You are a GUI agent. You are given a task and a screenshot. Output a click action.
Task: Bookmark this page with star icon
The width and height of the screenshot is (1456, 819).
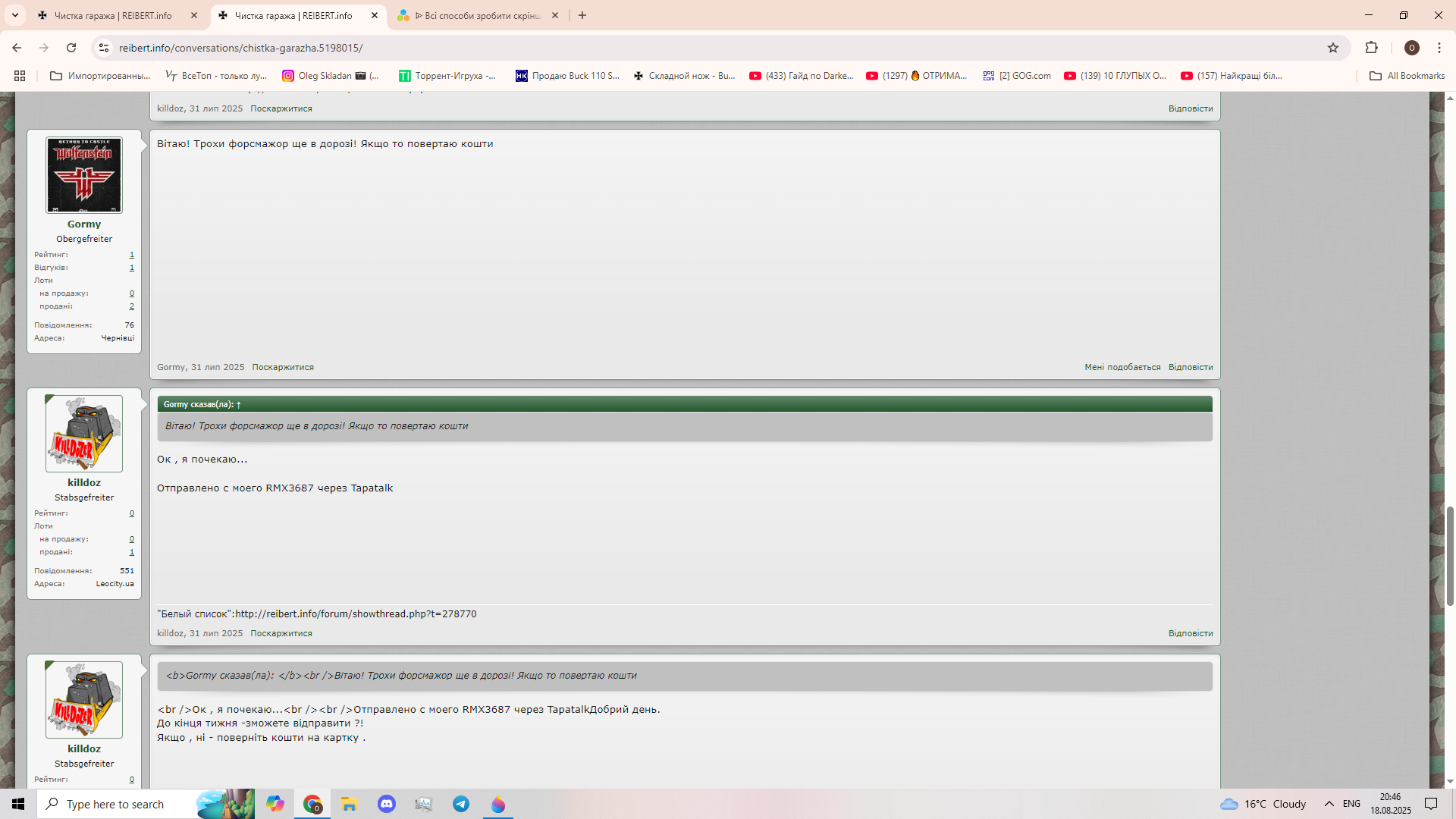click(1333, 48)
